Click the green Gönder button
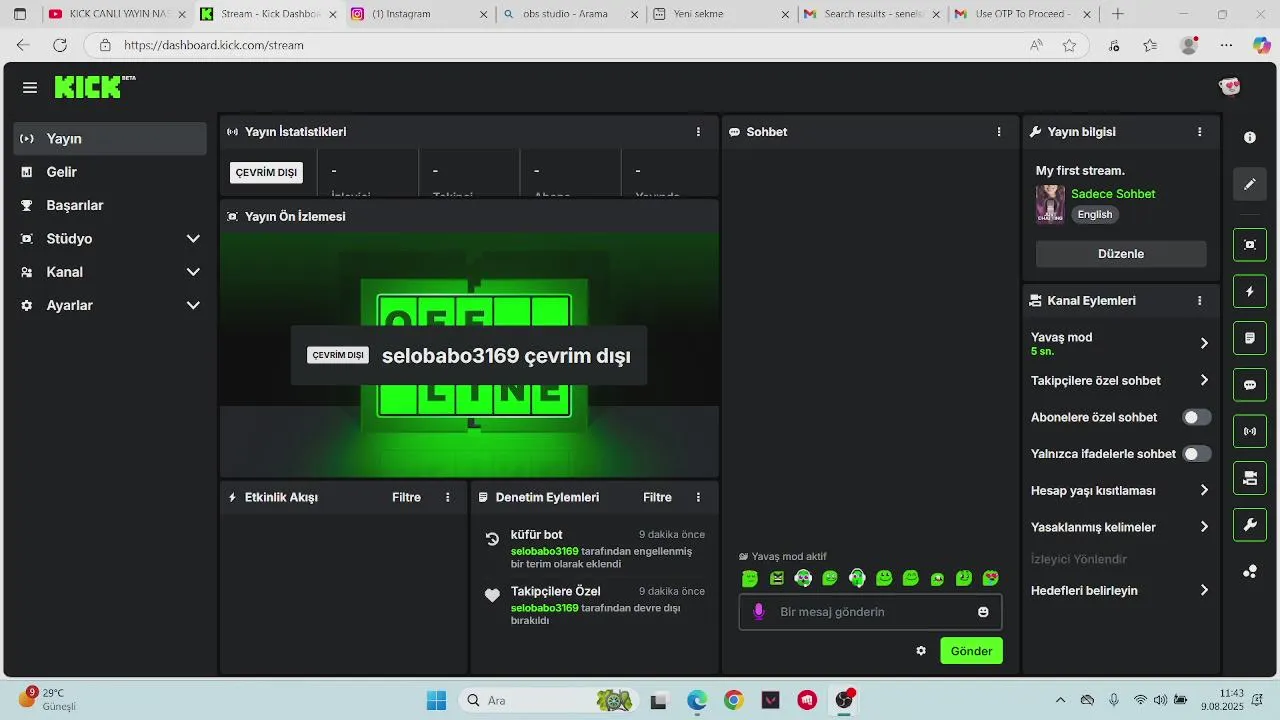The image size is (1280, 720). (971, 651)
